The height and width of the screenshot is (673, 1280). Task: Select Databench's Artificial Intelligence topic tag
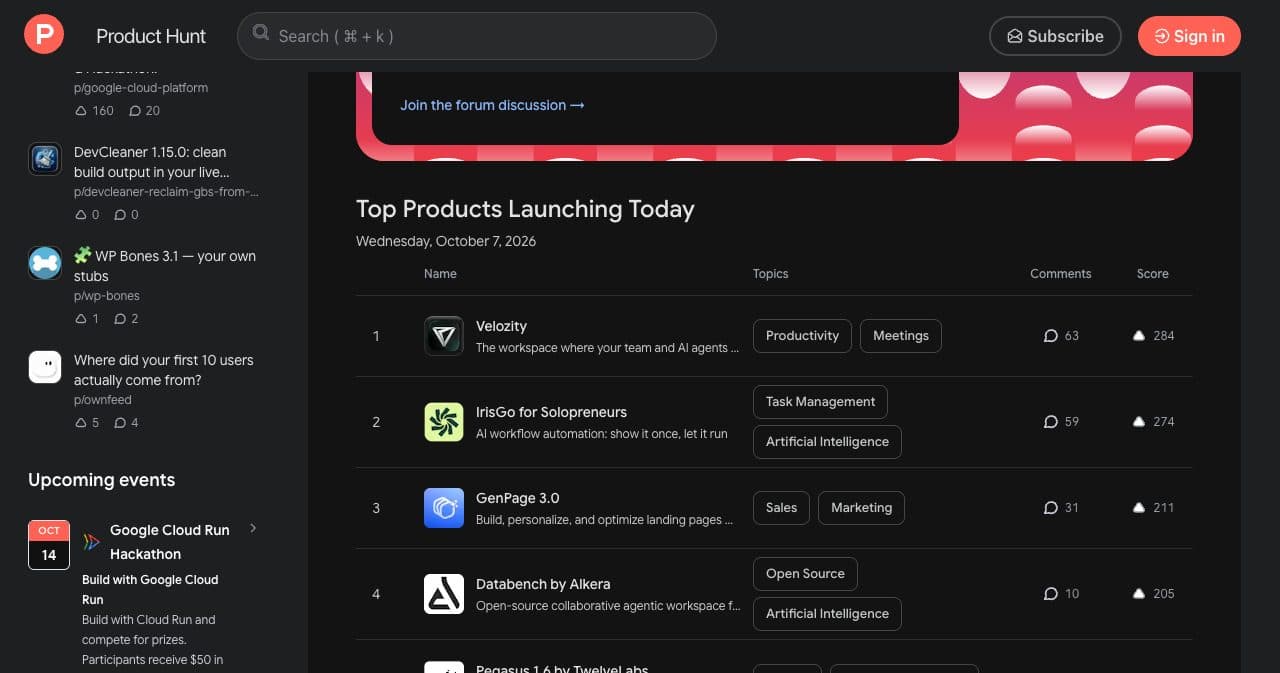tap(827, 614)
